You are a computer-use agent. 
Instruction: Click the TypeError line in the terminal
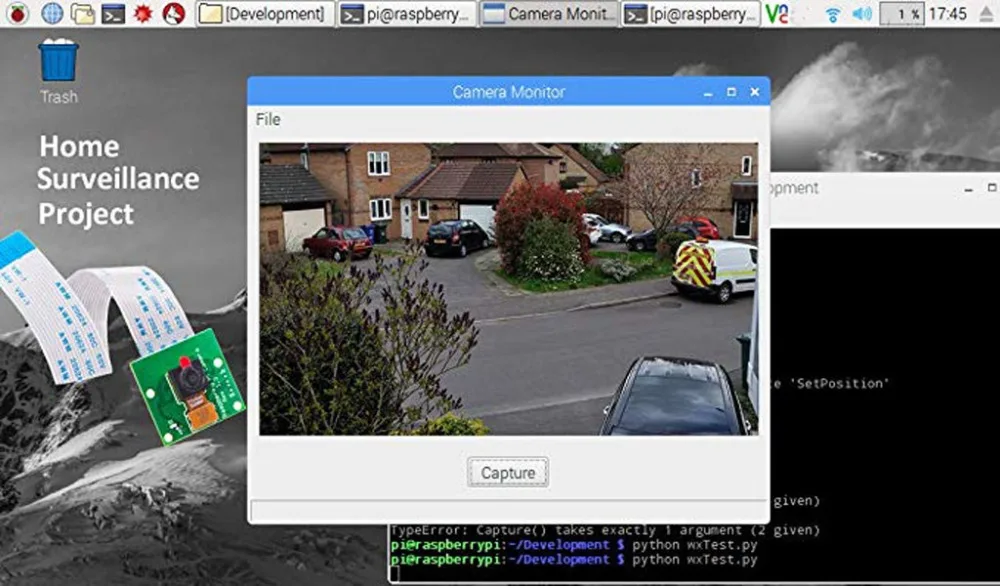605,530
